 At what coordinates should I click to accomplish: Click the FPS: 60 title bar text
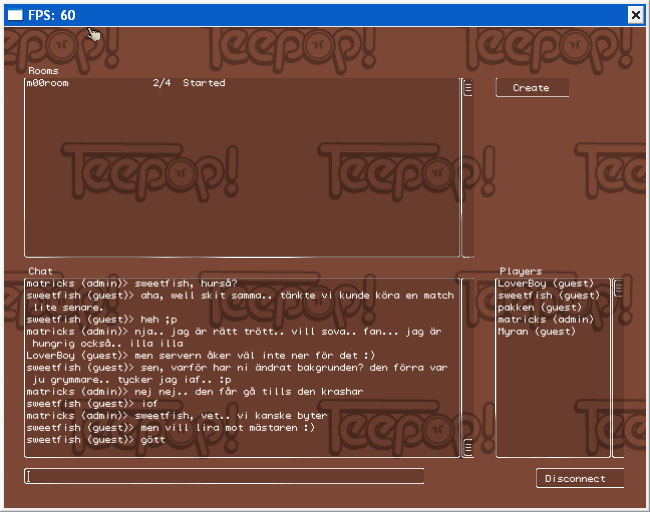click(52, 15)
